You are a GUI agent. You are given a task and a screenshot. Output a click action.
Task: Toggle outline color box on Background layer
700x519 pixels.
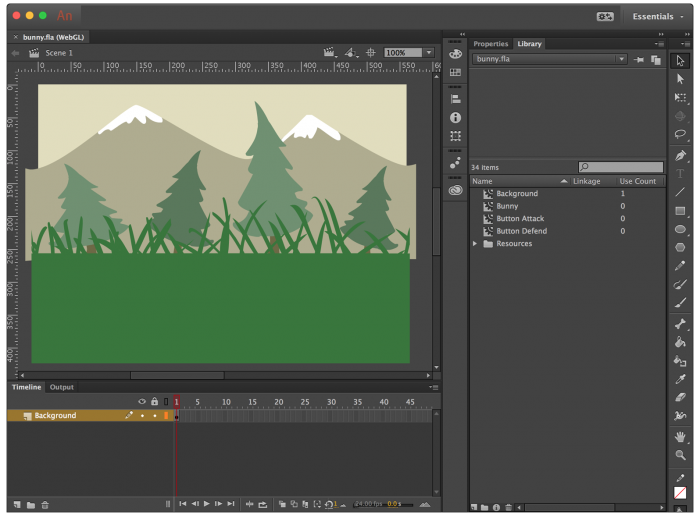coord(166,415)
